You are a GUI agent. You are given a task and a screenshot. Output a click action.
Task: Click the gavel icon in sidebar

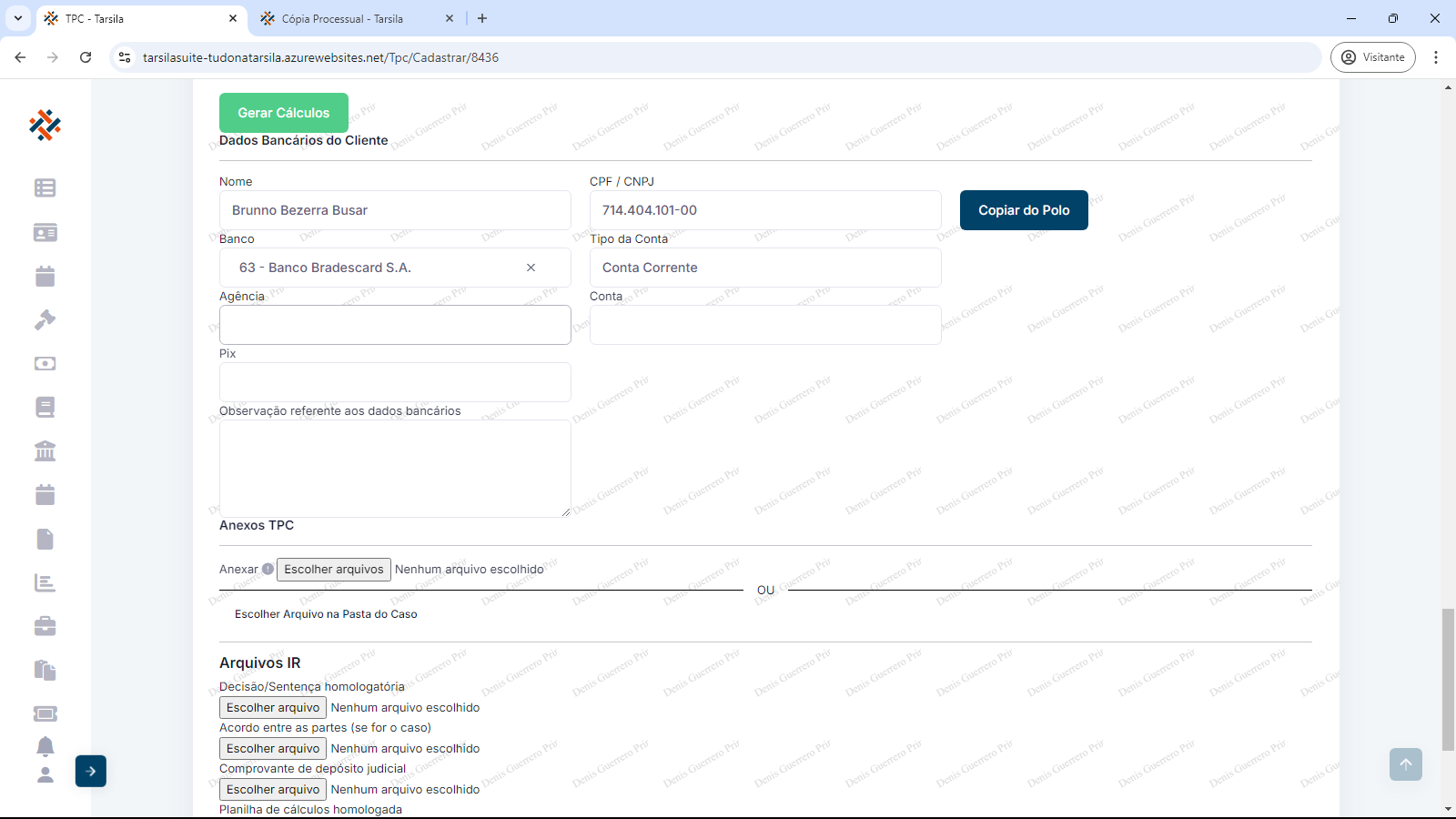click(x=45, y=319)
